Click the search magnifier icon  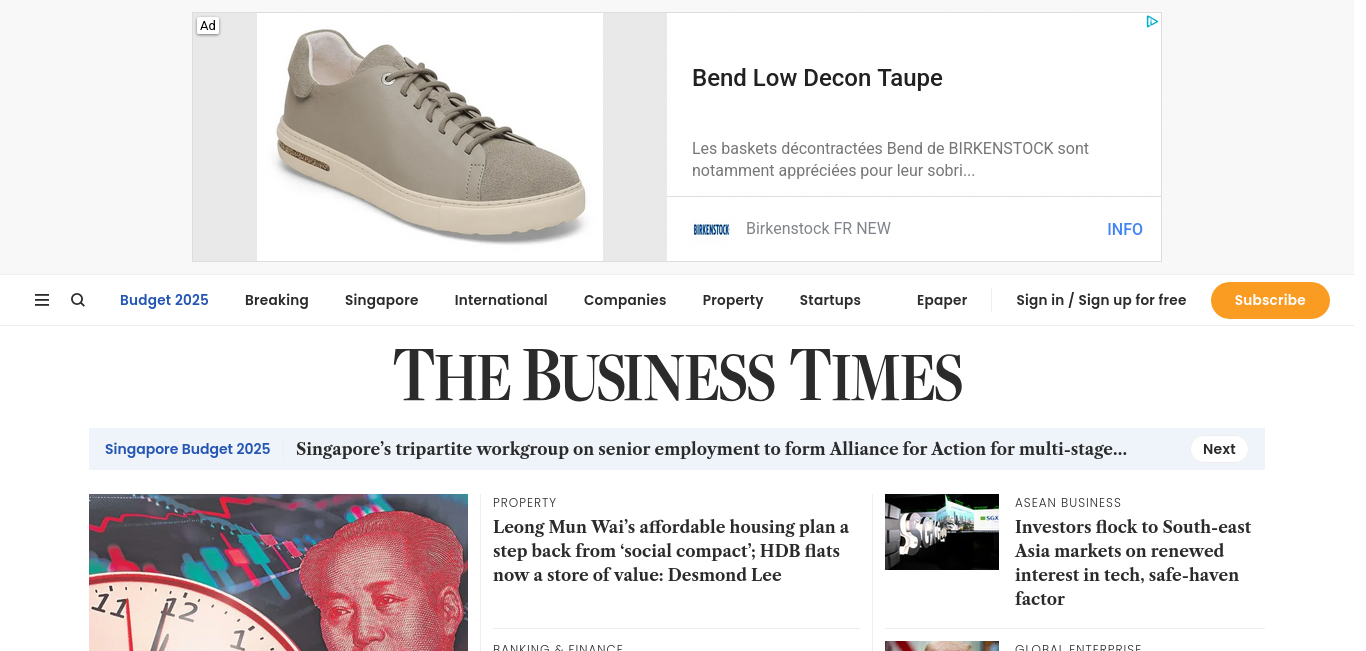point(78,300)
